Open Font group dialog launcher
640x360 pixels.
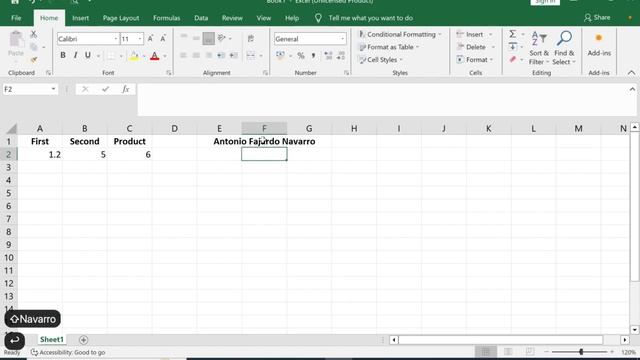pyautogui.click(x=169, y=73)
